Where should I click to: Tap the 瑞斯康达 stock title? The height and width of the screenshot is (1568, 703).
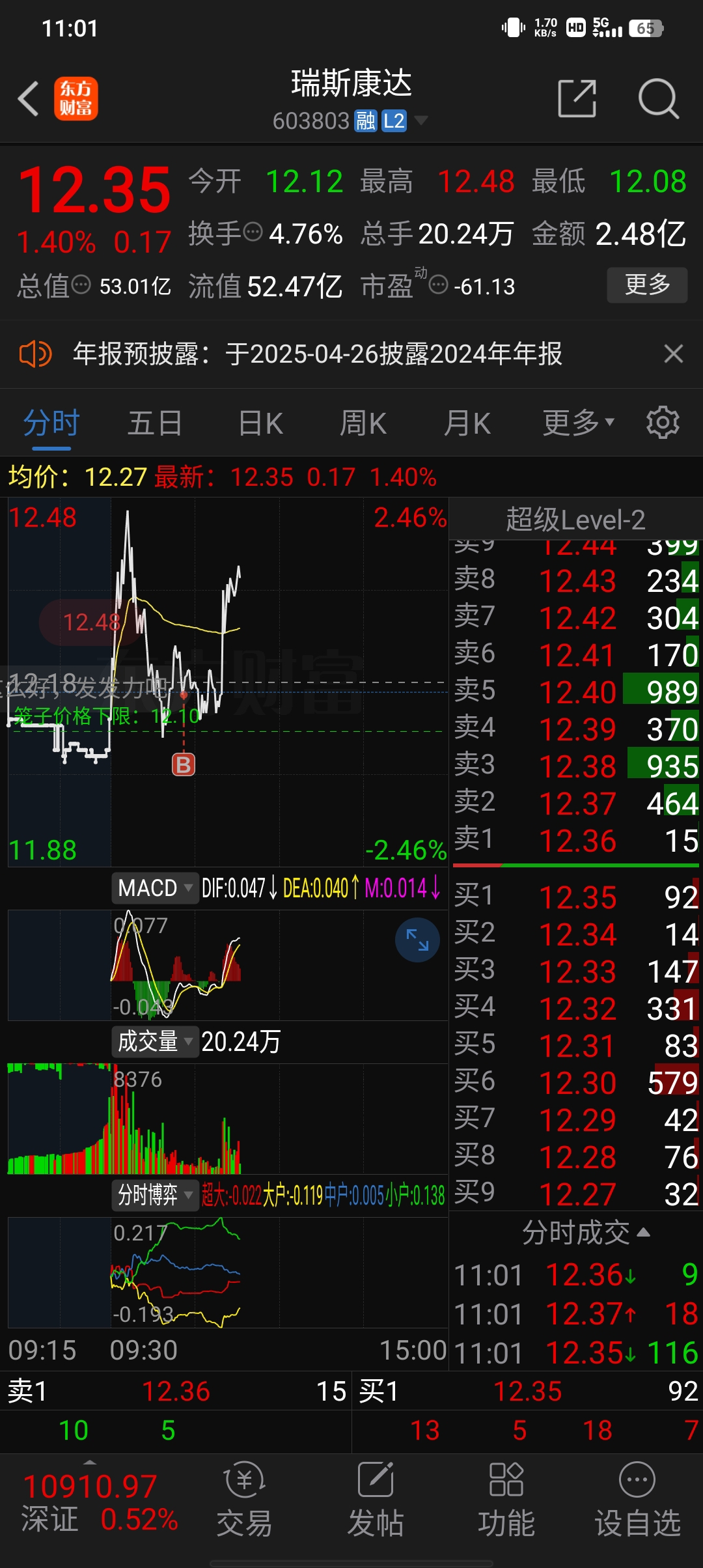(x=351, y=83)
